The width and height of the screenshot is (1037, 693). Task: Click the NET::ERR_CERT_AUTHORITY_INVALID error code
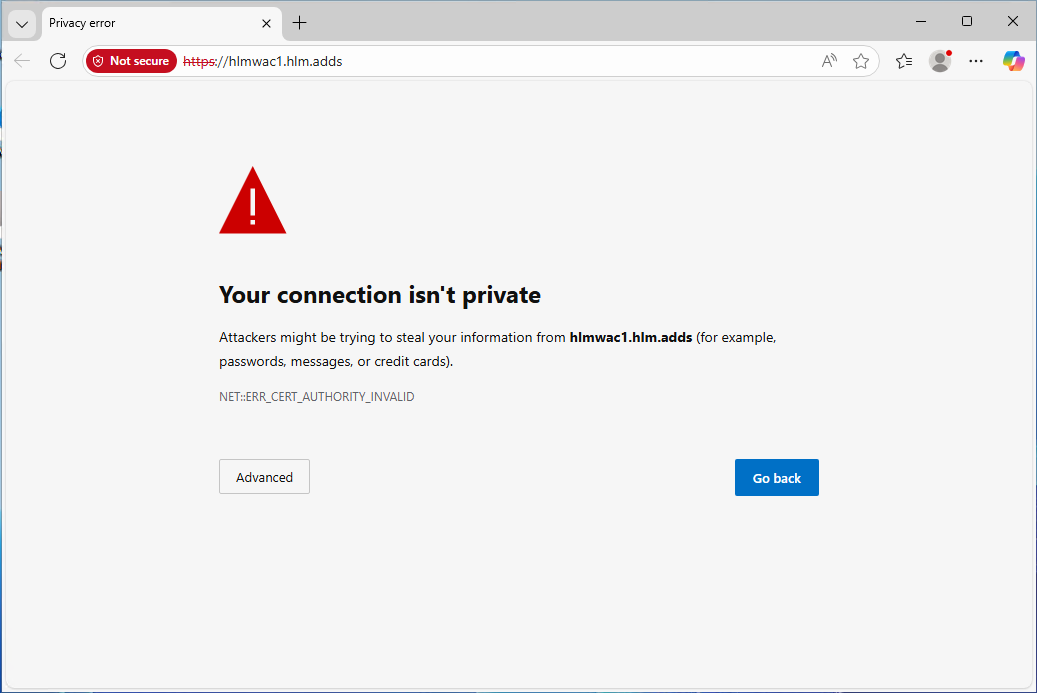pyautogui.click(x=316, y=397)
